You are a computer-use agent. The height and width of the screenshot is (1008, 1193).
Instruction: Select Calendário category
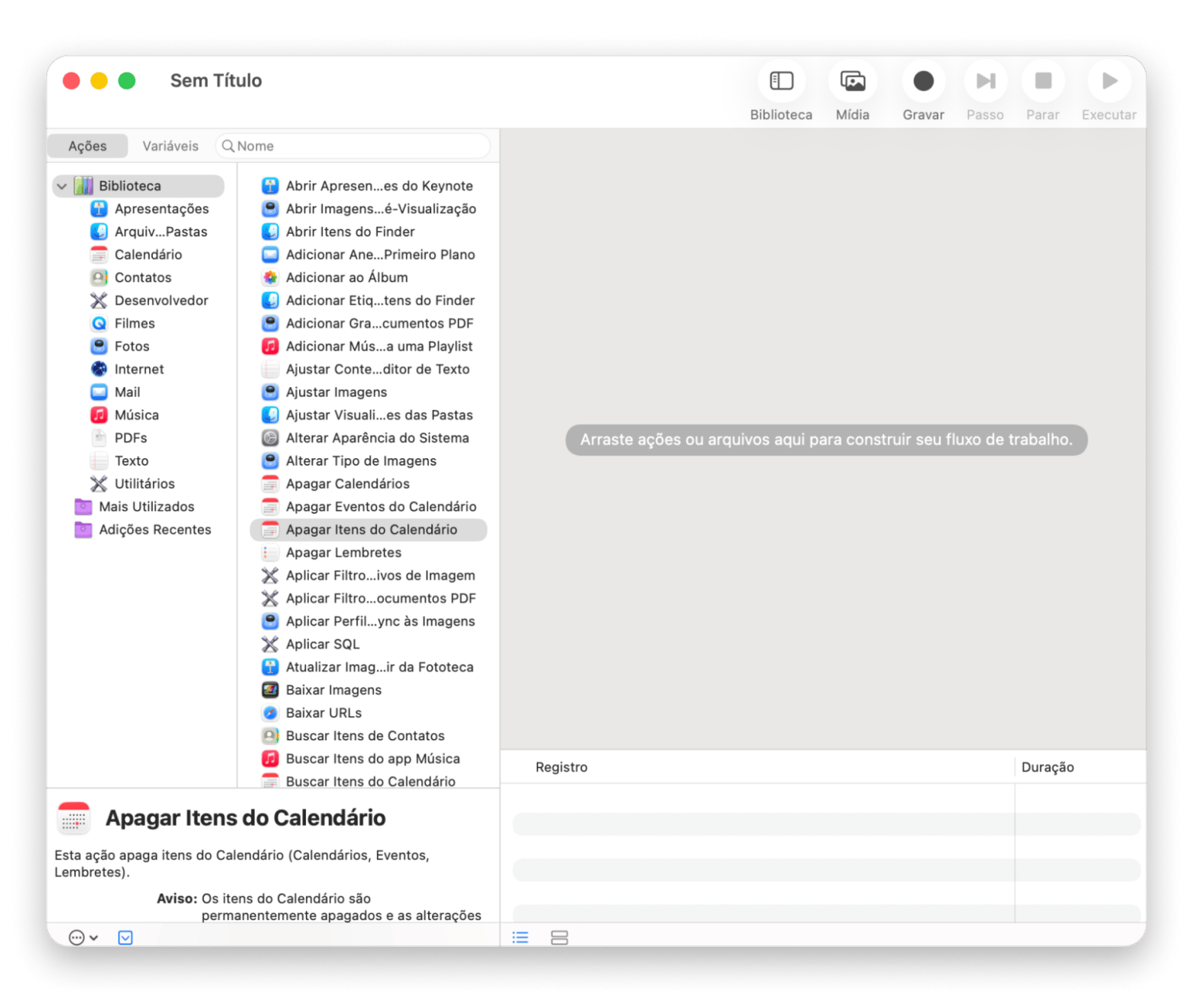coord(136,255)
